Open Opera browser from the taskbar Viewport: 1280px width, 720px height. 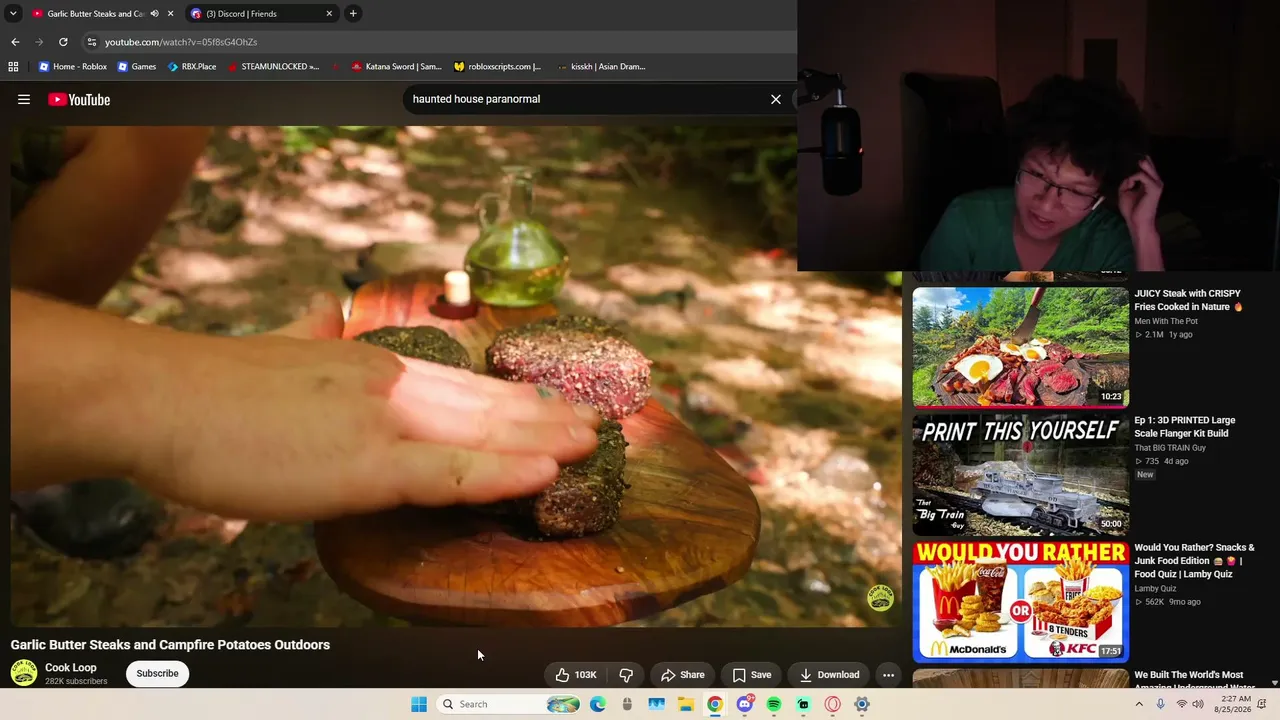[832, 704]
